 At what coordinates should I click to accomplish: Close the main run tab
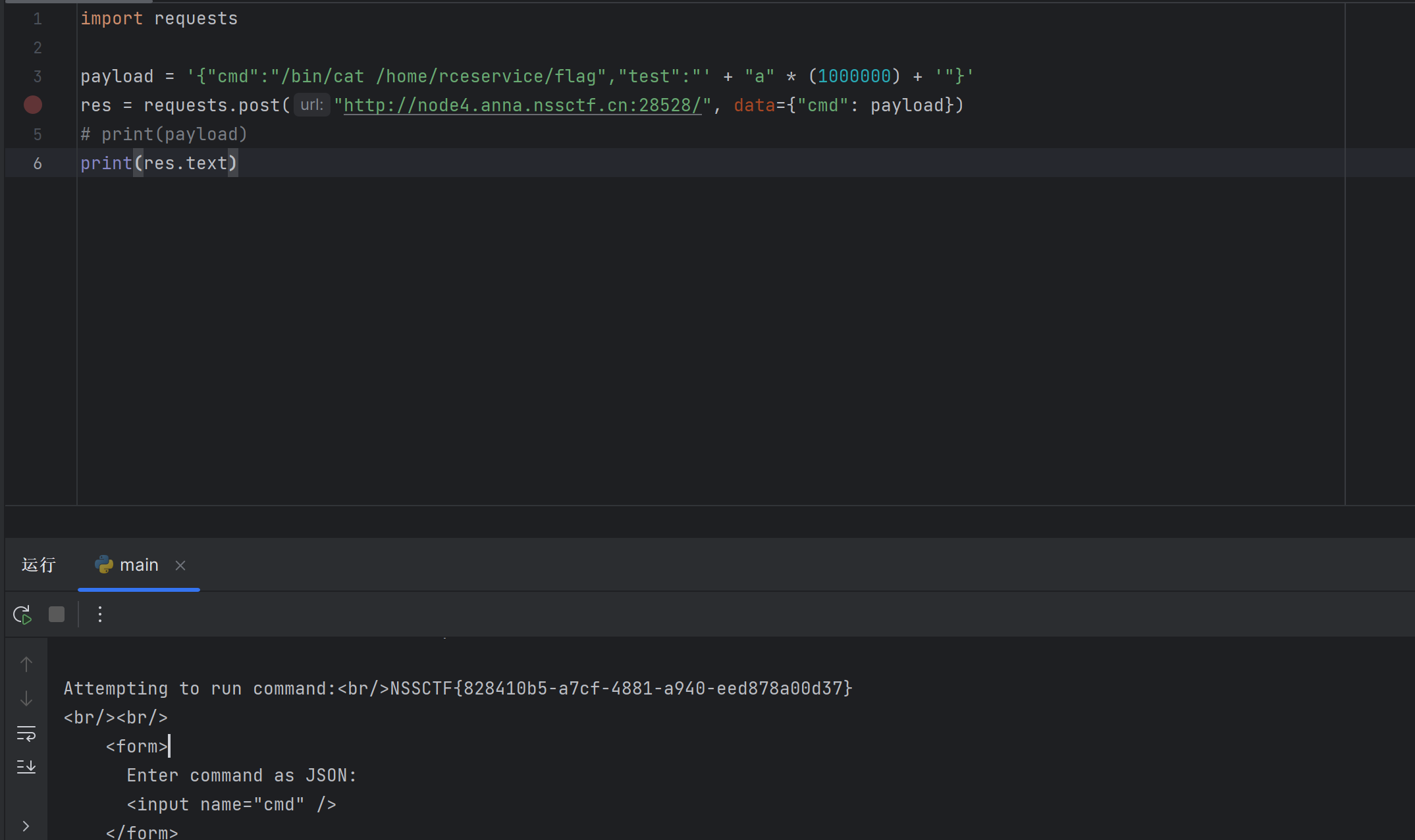180,565
